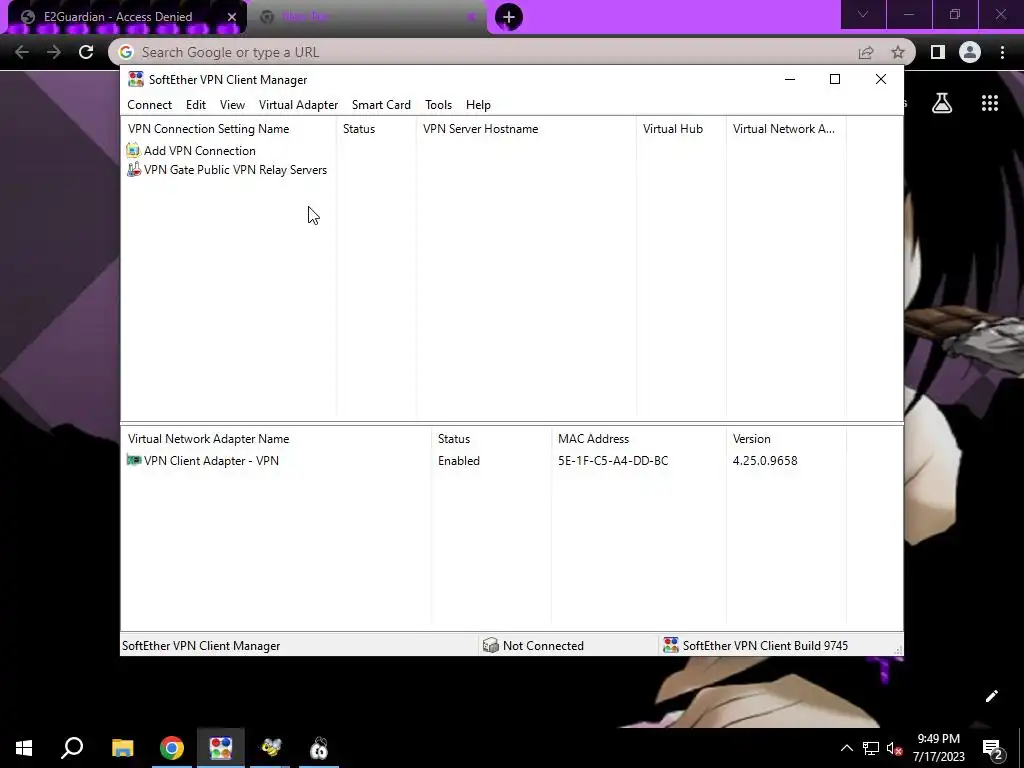
Task: Open the Help menu
Action: tap(477, 104)
